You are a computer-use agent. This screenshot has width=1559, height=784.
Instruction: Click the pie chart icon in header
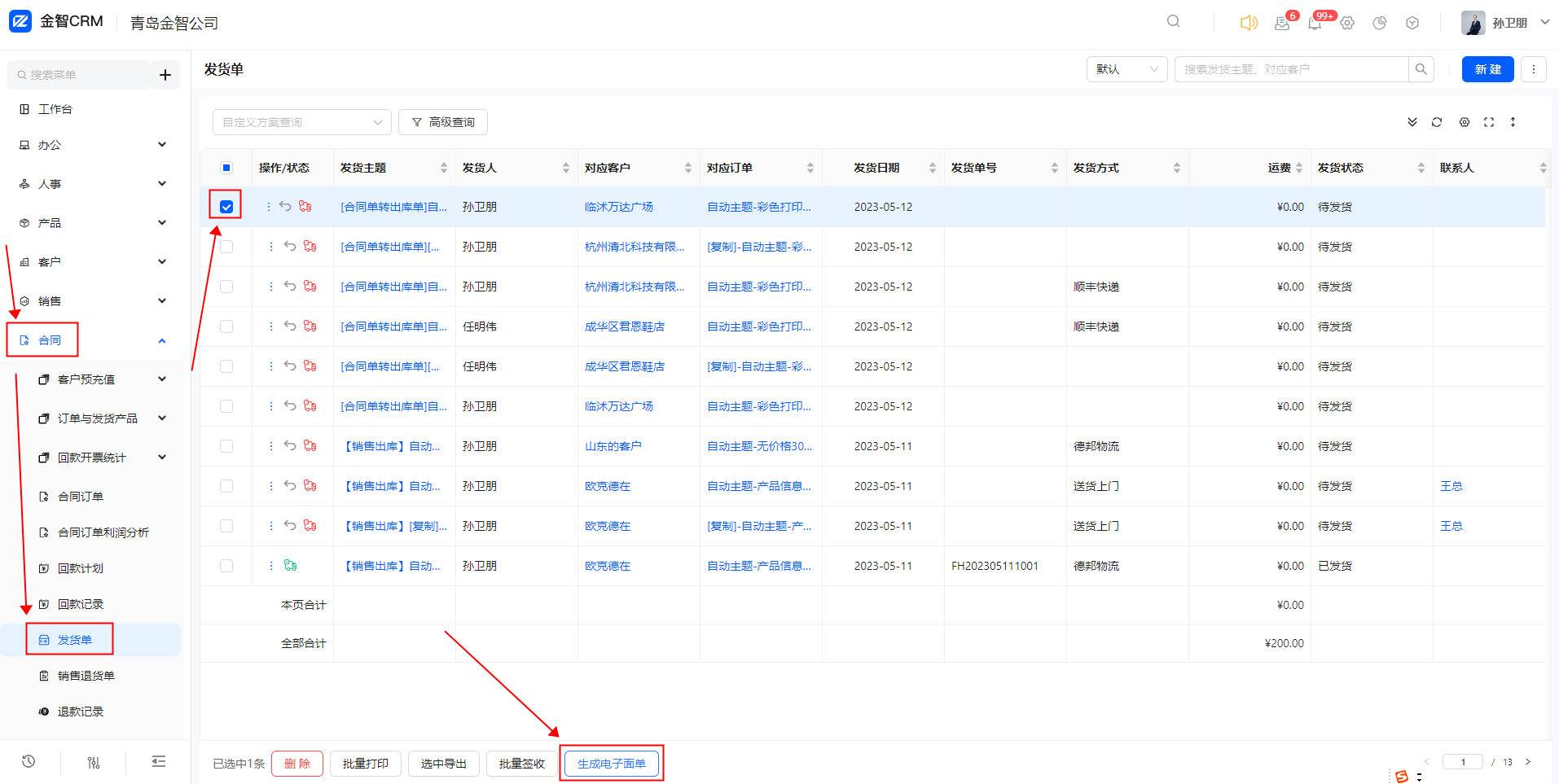coord(1380,23)
